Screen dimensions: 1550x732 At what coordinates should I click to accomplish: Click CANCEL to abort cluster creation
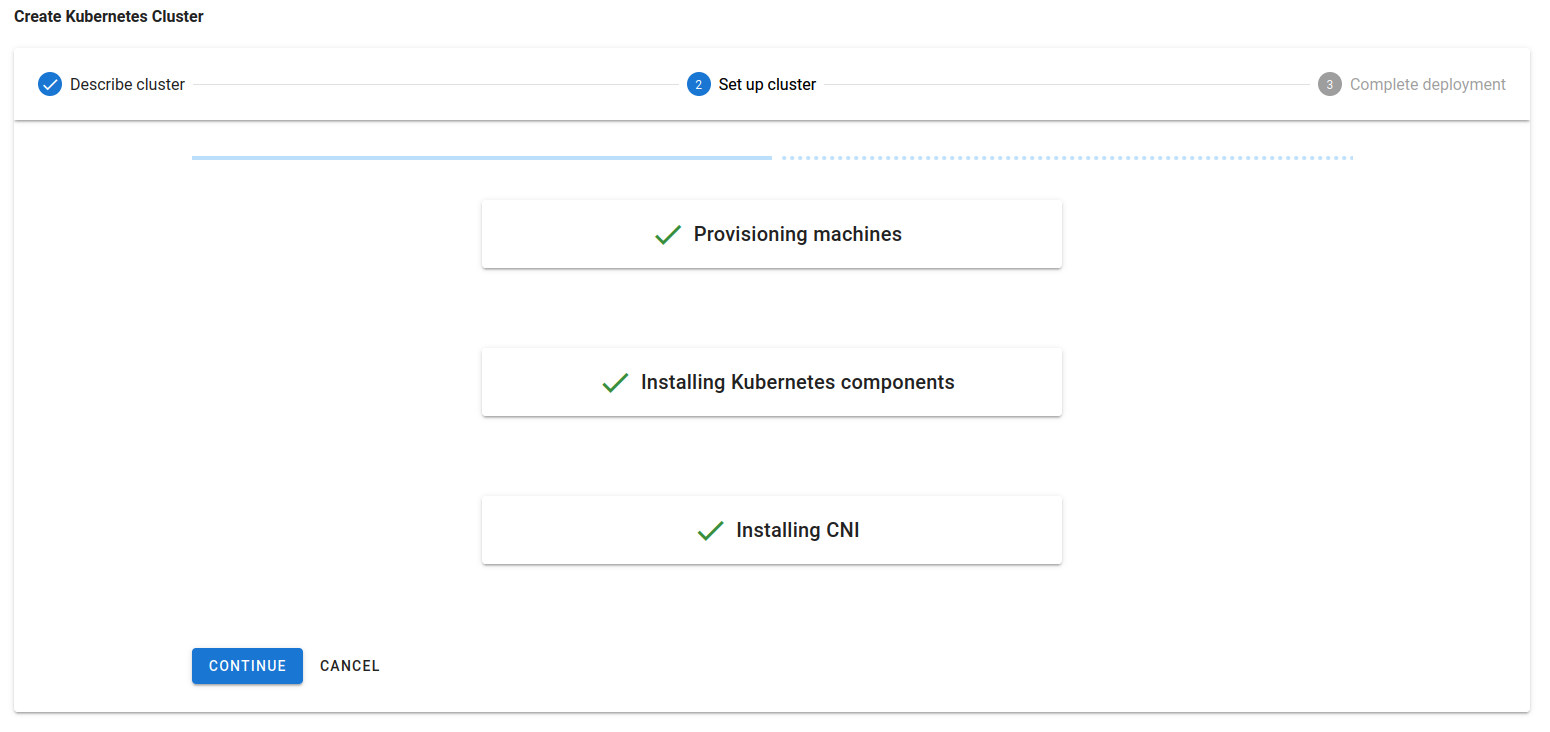pyautogui.click(x=349, y=665)
